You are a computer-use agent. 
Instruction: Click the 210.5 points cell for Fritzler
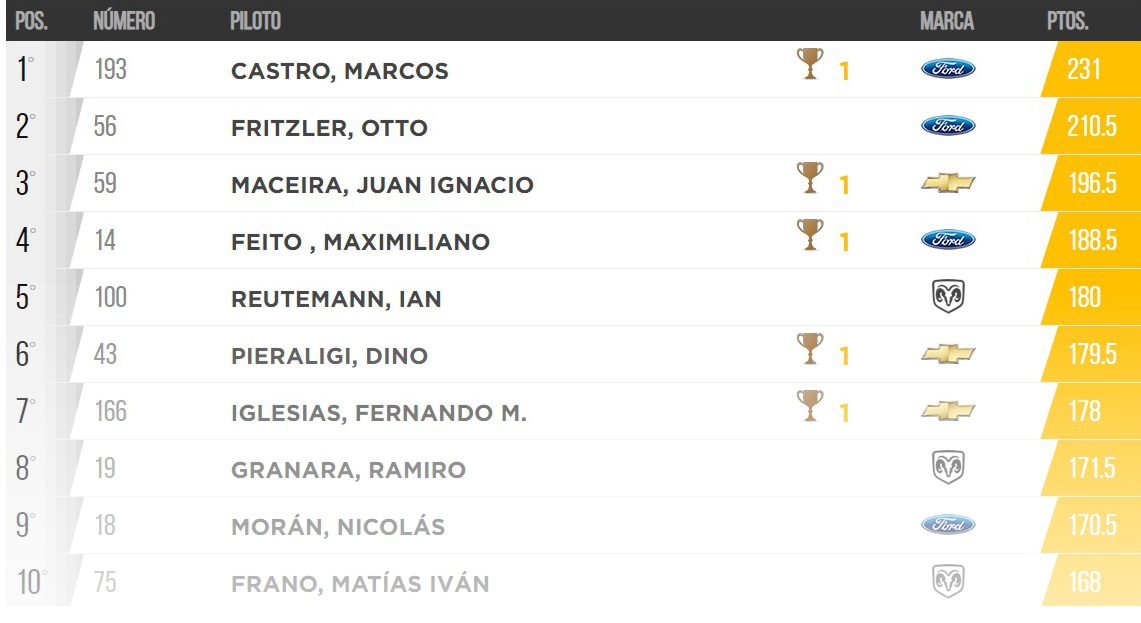pyautogui.click(x=1090, y=127)
